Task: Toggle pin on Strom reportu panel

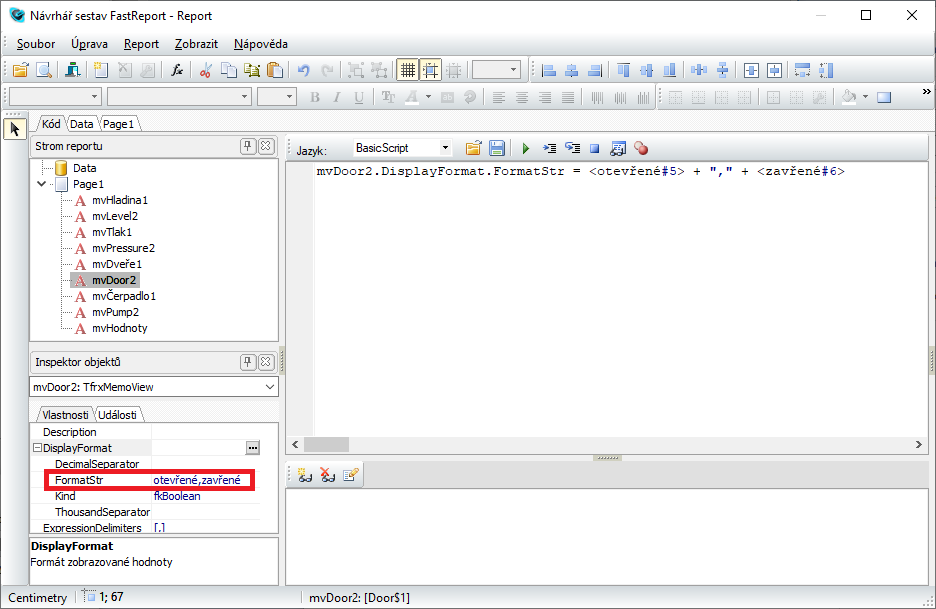Action: (x=248, y=146)
